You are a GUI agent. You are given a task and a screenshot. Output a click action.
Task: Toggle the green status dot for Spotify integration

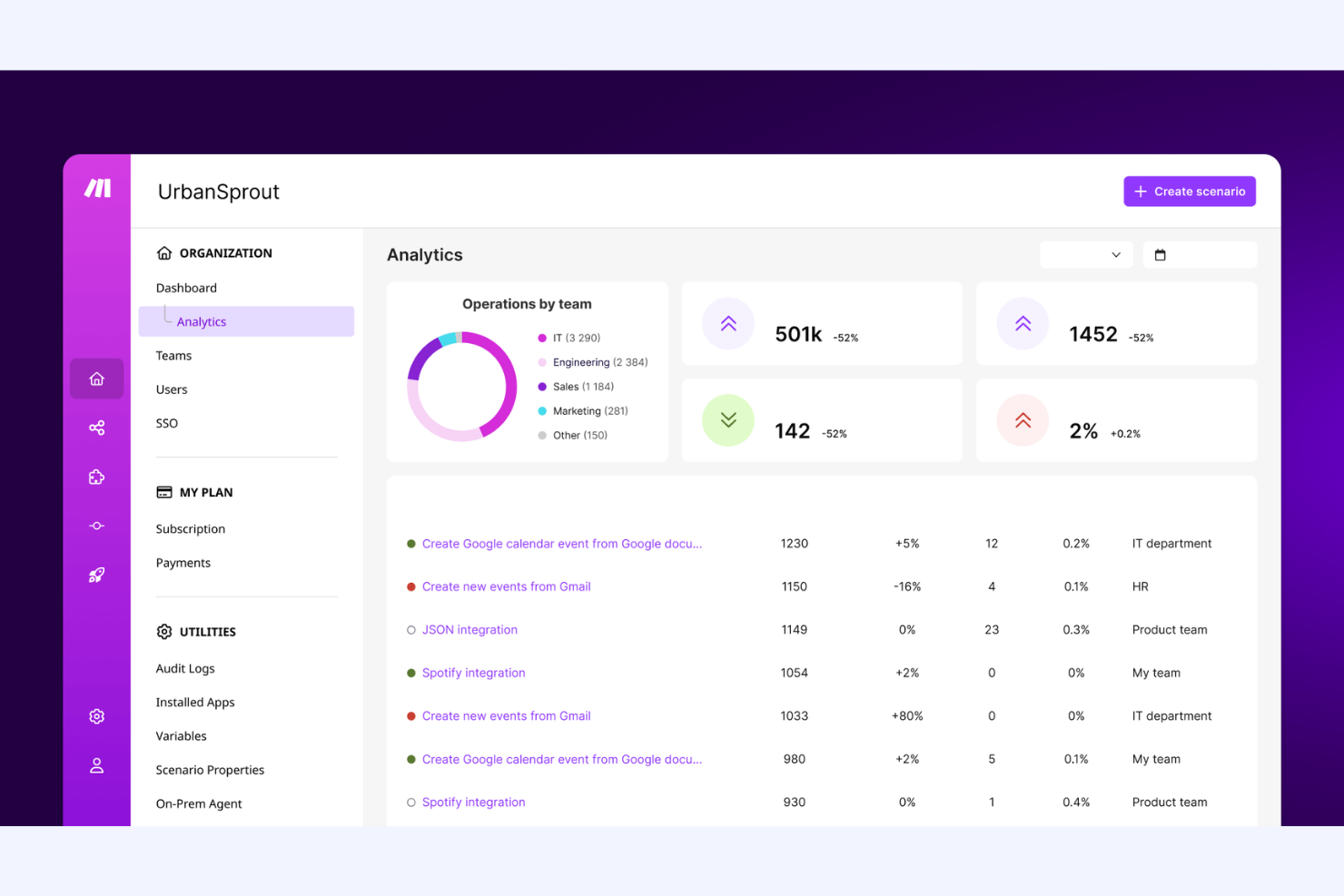[410, 673]
